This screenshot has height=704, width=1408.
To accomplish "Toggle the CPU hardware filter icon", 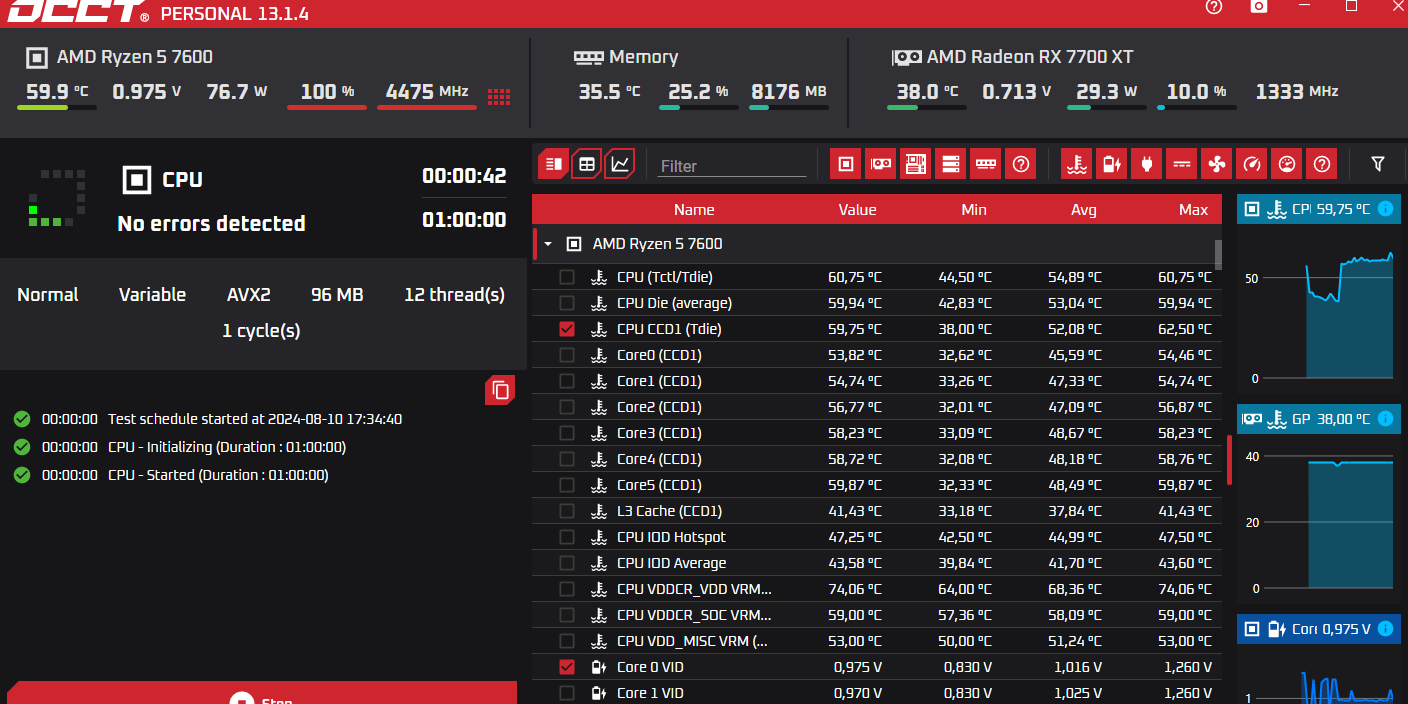I will click(x=846, y=164).
